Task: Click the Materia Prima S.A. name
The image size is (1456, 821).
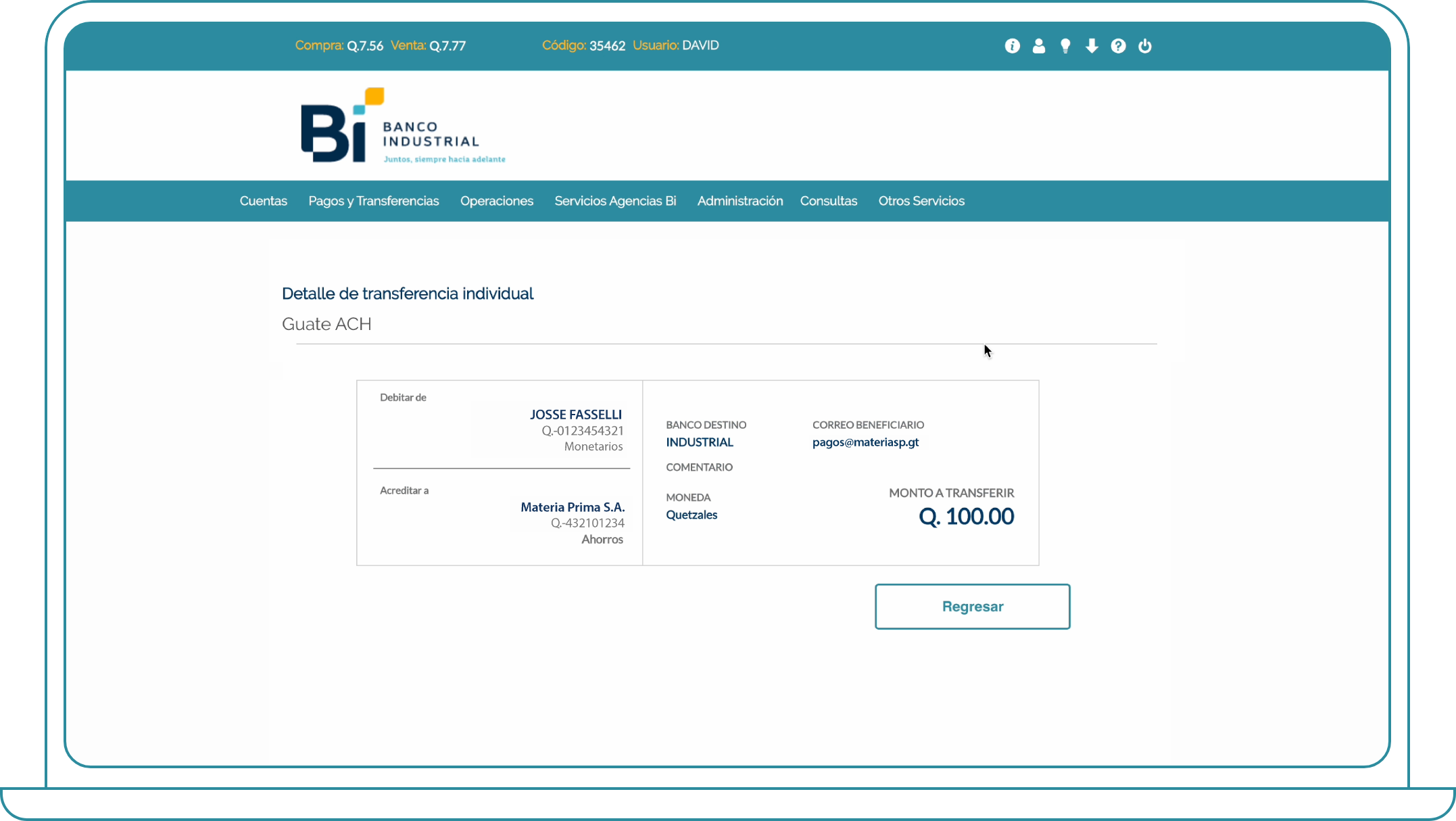Action: 573,507
